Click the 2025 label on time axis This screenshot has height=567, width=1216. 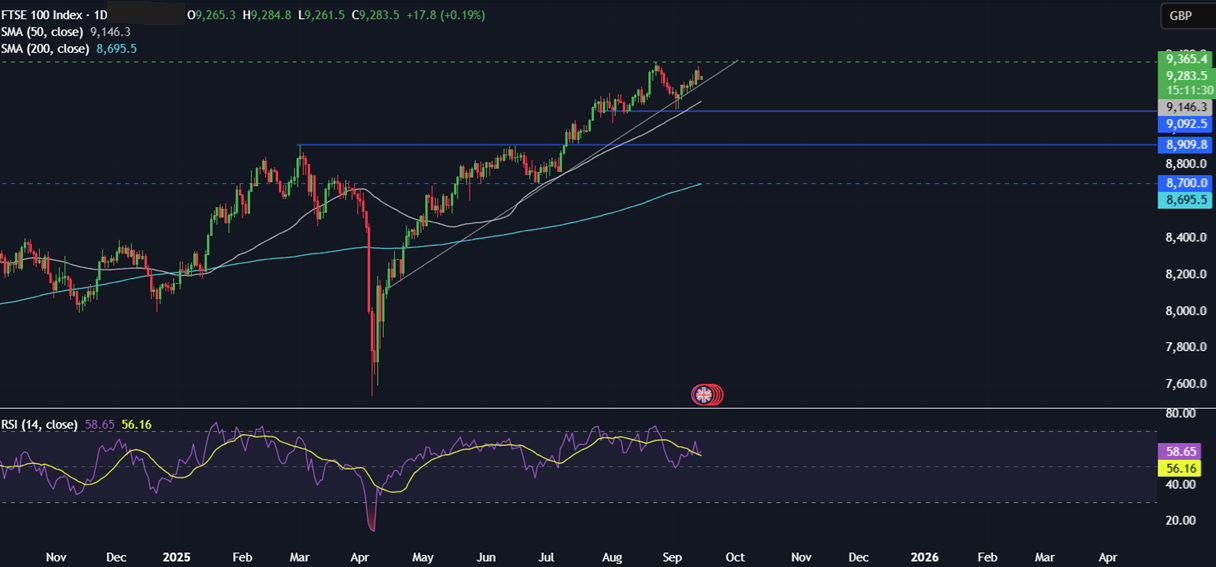click(176, 555)
